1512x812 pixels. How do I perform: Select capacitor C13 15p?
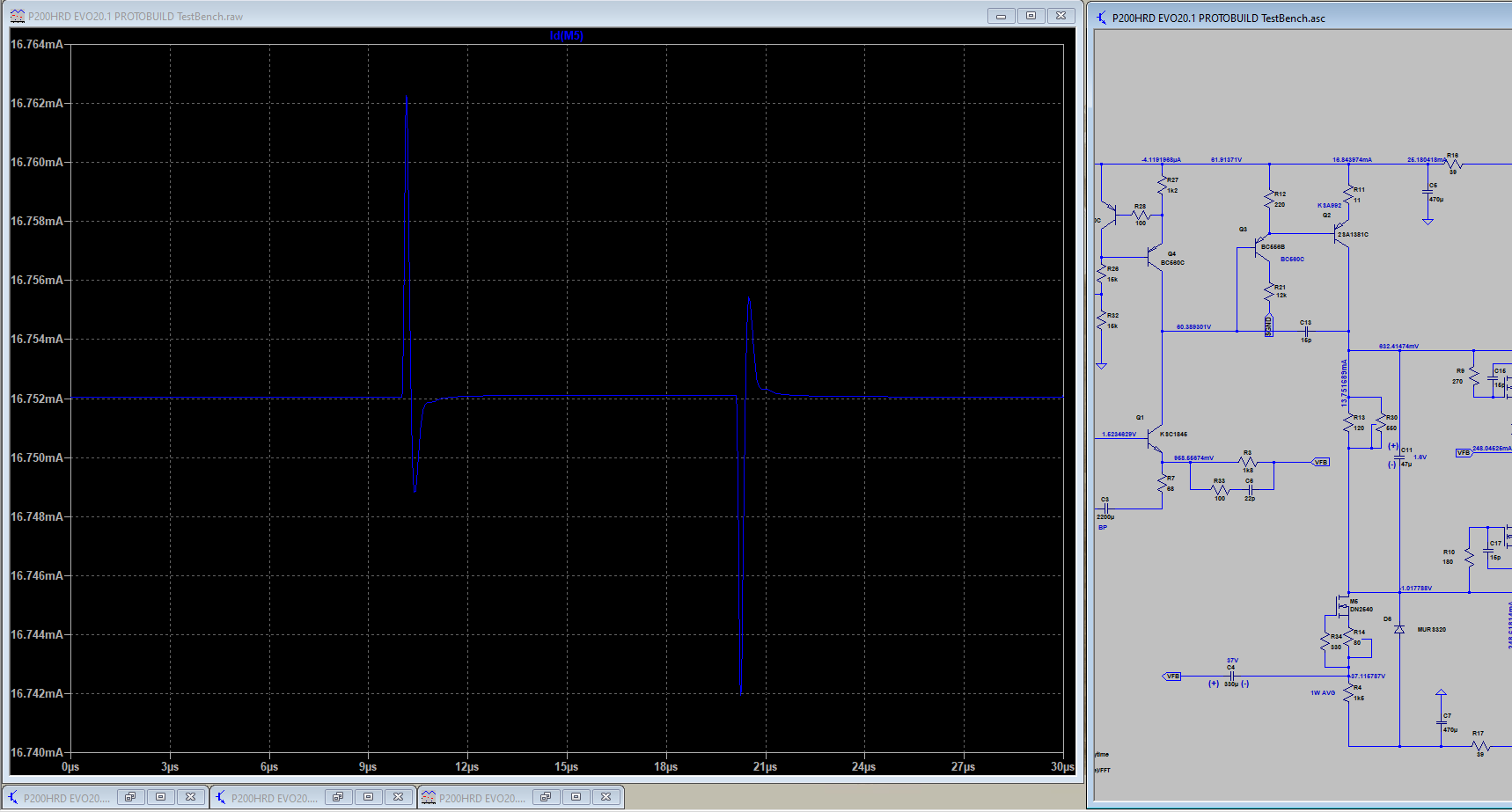(1306, 331)
